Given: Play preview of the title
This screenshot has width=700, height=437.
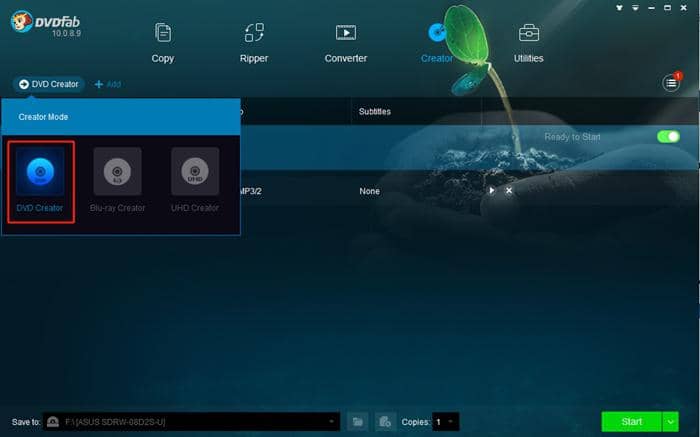Looking at the screenshot, I should [x=492, y=191].
